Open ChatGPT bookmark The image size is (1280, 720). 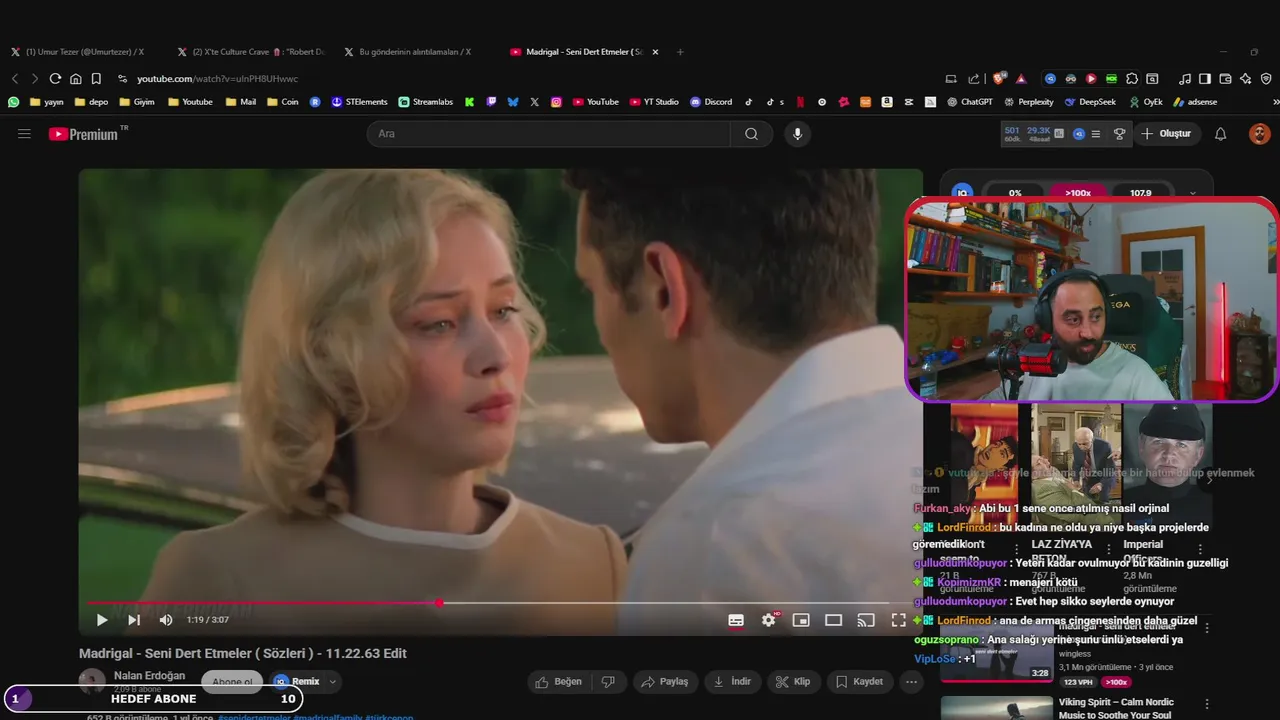(970, 102)
